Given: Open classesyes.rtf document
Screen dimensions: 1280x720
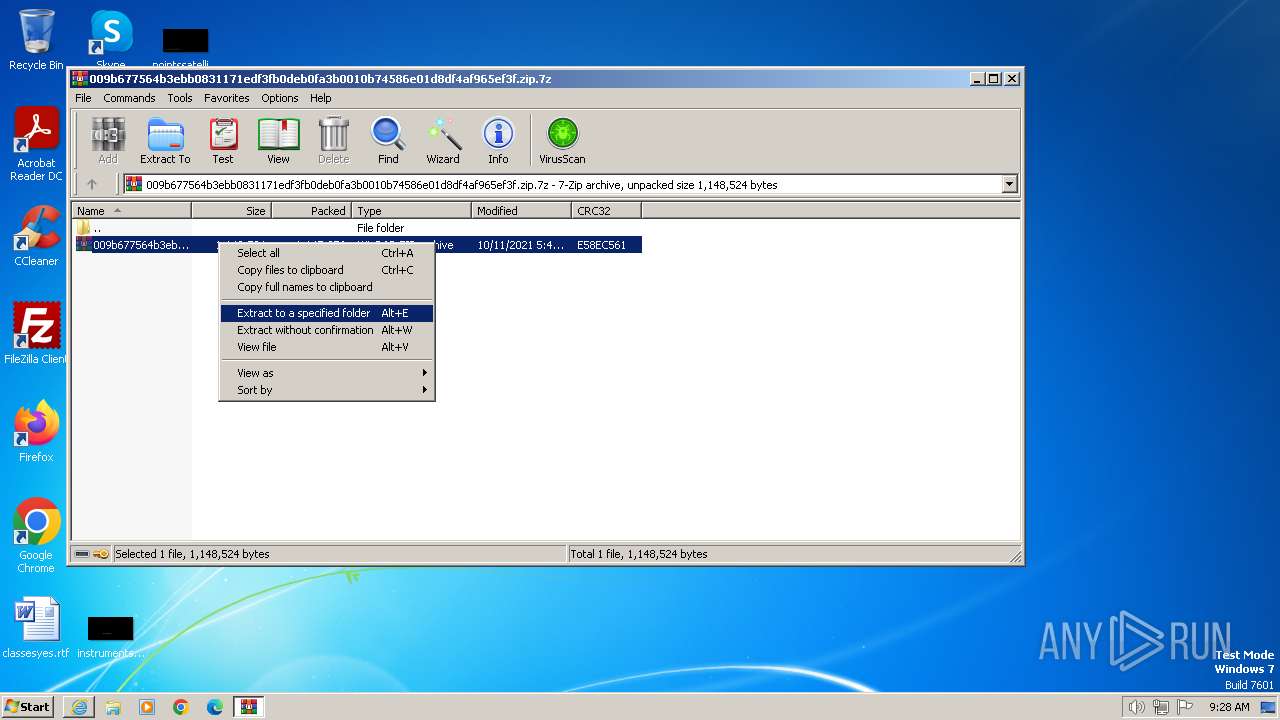Looking at the screenshot, I should (x=36, y=628).
